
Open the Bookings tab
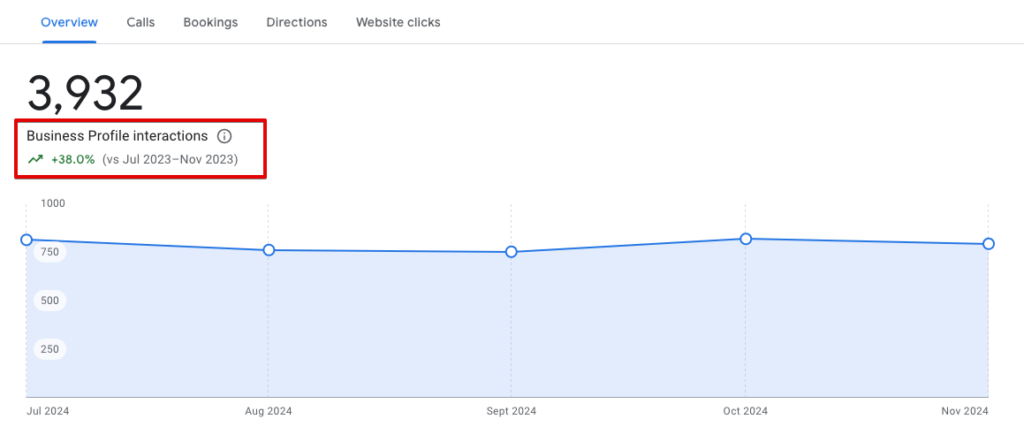coord(210,22)
